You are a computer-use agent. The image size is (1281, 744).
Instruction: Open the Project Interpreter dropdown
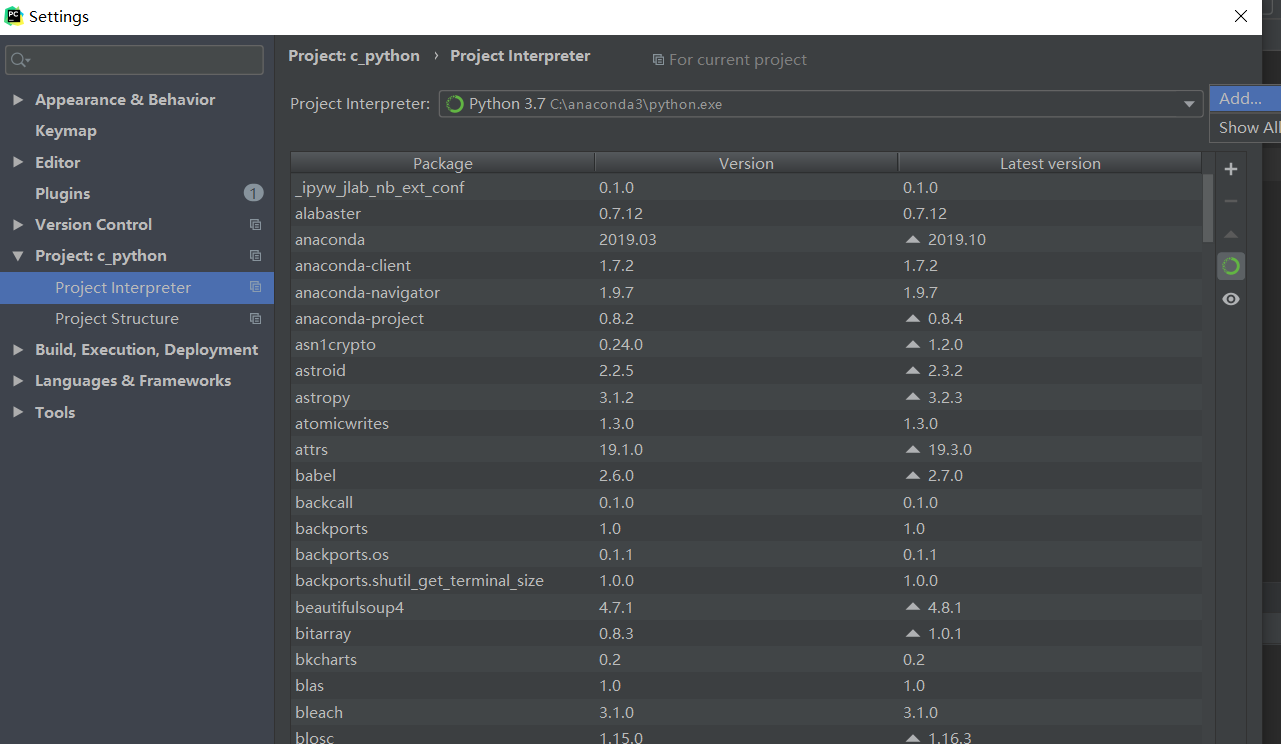(x=1189, y=104)
